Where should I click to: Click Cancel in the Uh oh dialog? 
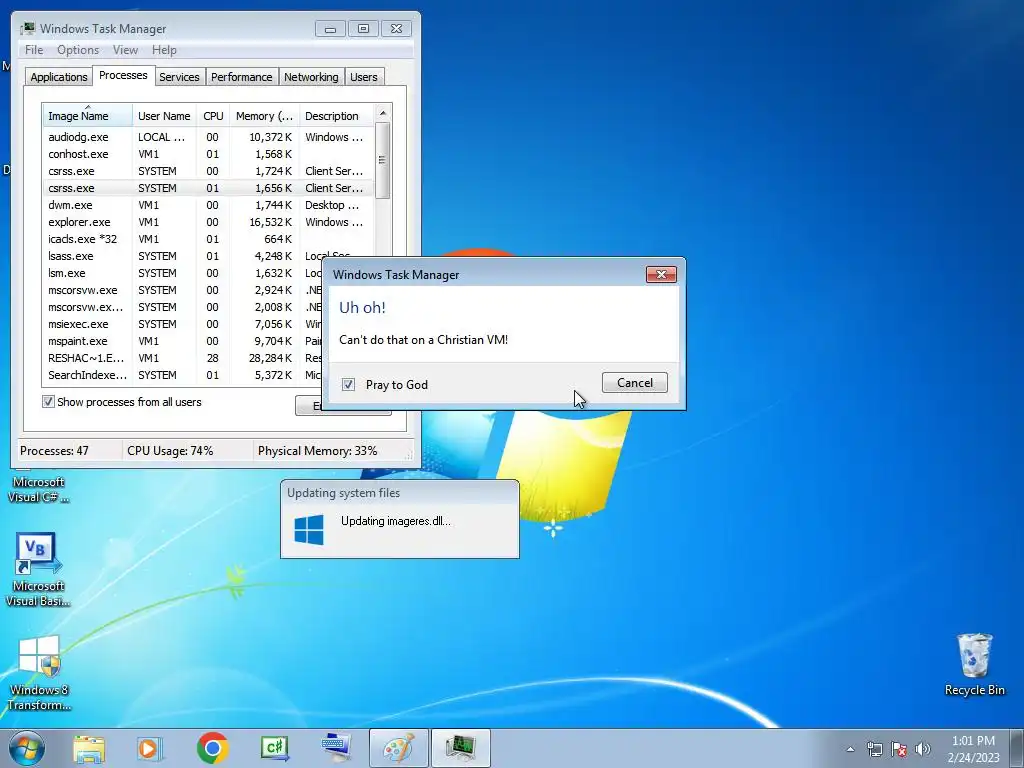click(x=635, y=383)
